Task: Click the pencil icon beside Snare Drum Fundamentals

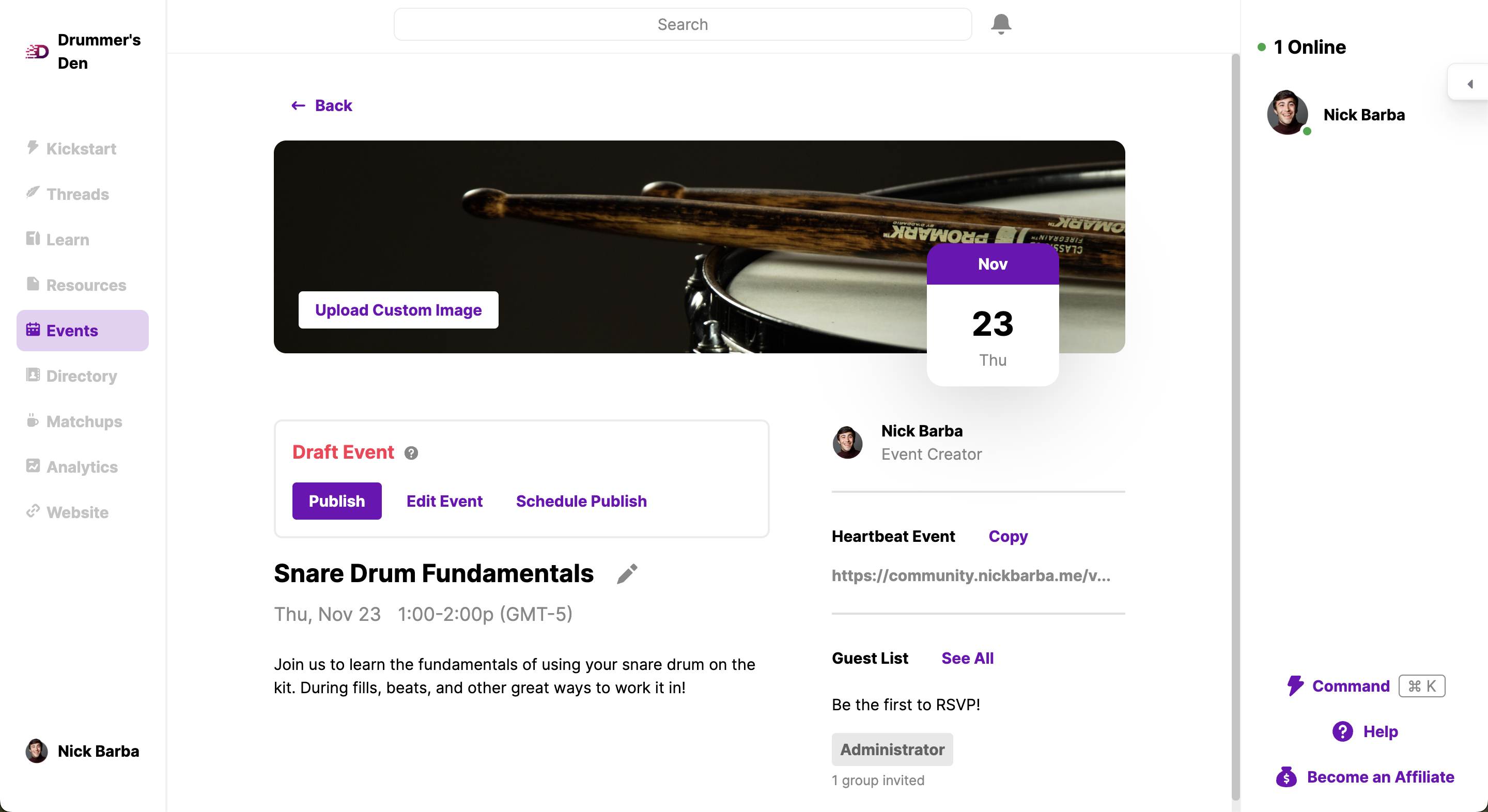Action: (x=627, y=573)
